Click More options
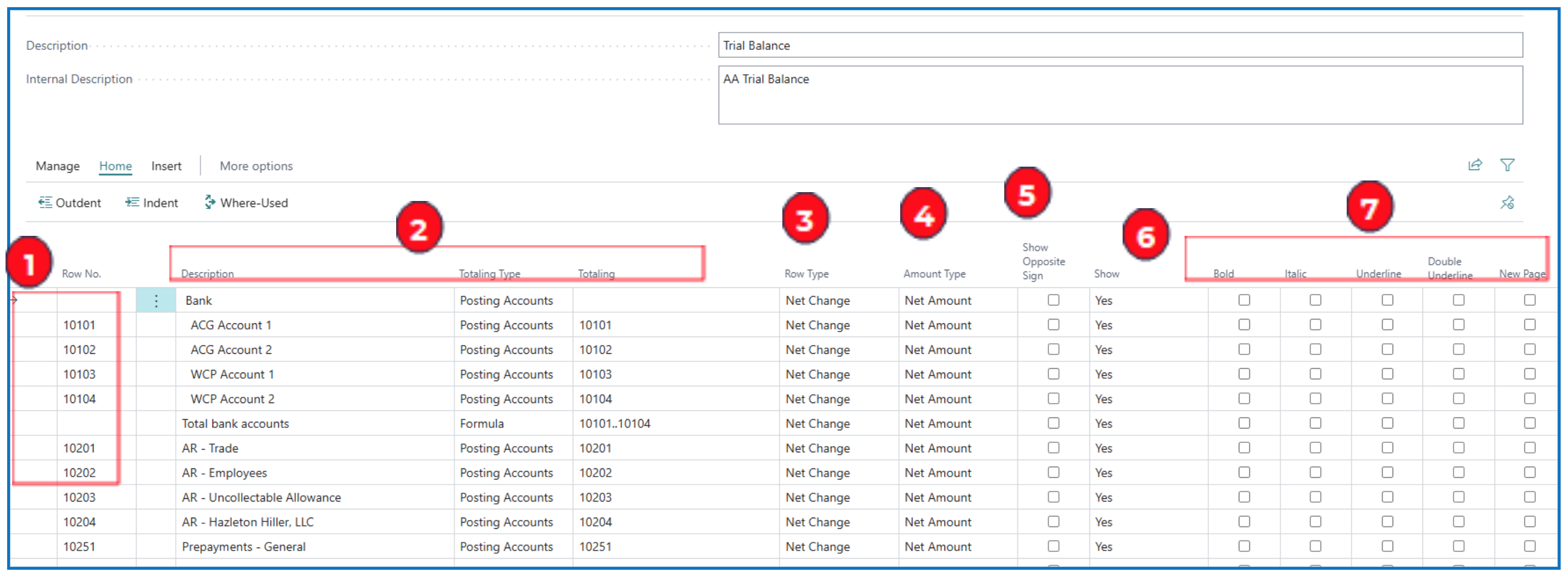The width and height of the screenshot is (1568, 578). (x=256, y=166)
